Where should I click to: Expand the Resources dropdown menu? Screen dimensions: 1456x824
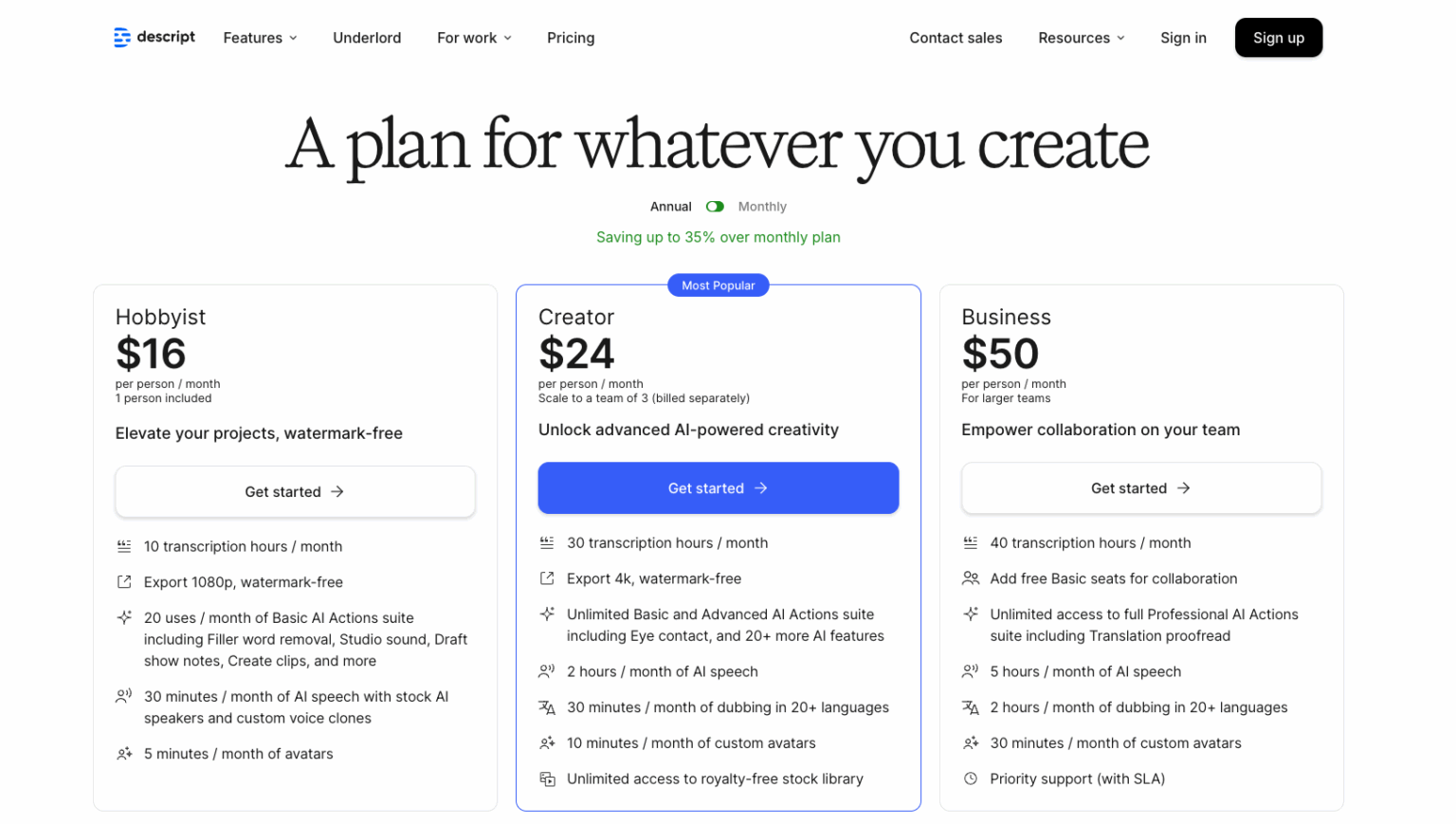pos(1082,38)
